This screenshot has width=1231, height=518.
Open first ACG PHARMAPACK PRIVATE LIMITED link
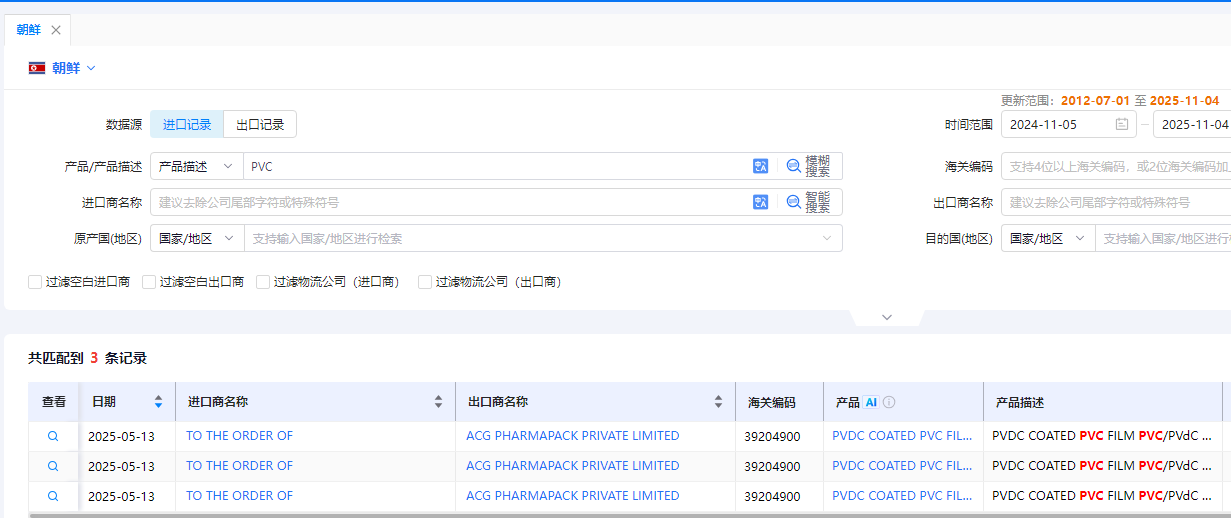click(x=572, y=436)
